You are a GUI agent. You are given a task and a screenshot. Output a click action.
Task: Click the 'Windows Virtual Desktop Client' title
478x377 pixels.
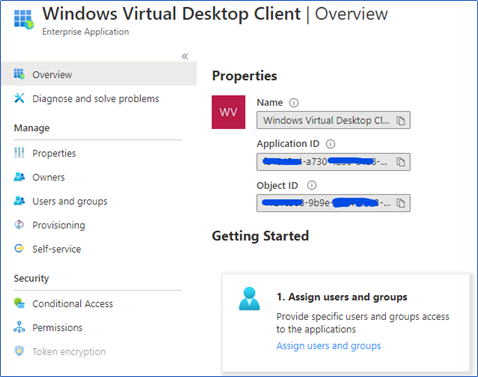(171, 14)
